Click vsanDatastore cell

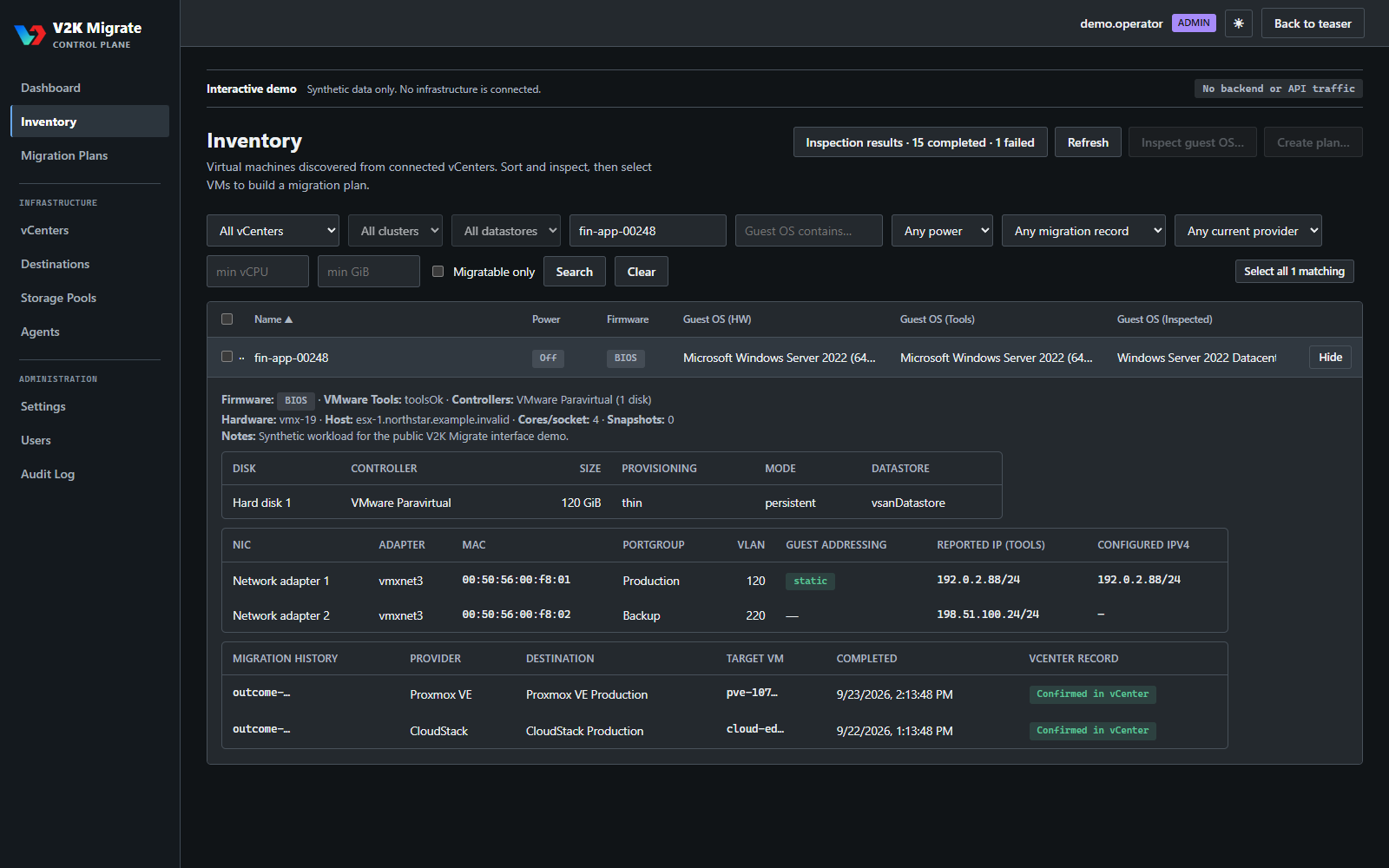pos(908,503)
